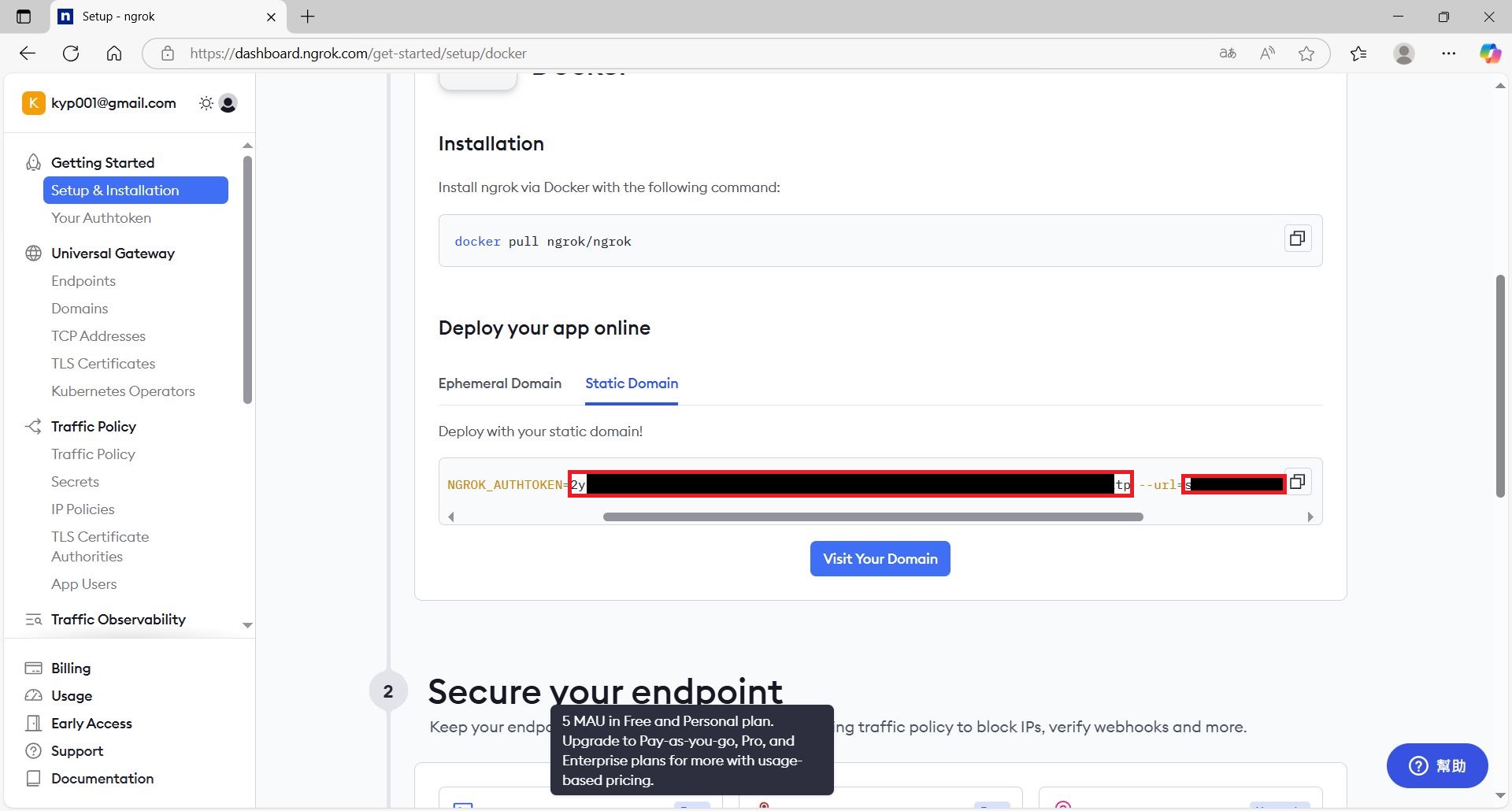Open browser Settings and more menu
This screenshot has width=1512, height=811.
point(1448,54)
